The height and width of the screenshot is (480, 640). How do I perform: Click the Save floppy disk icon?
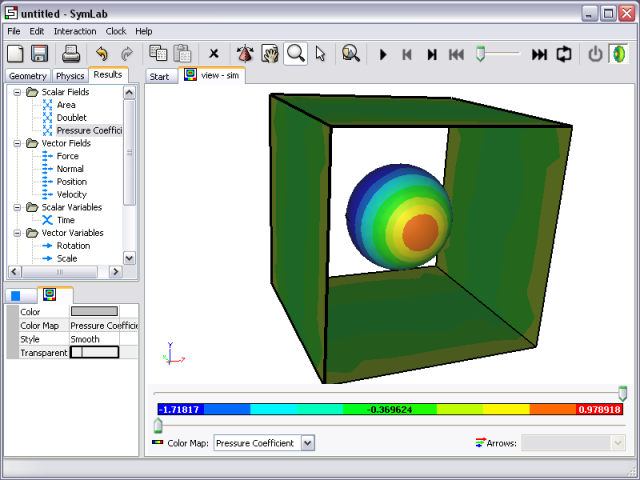(39, 54)
